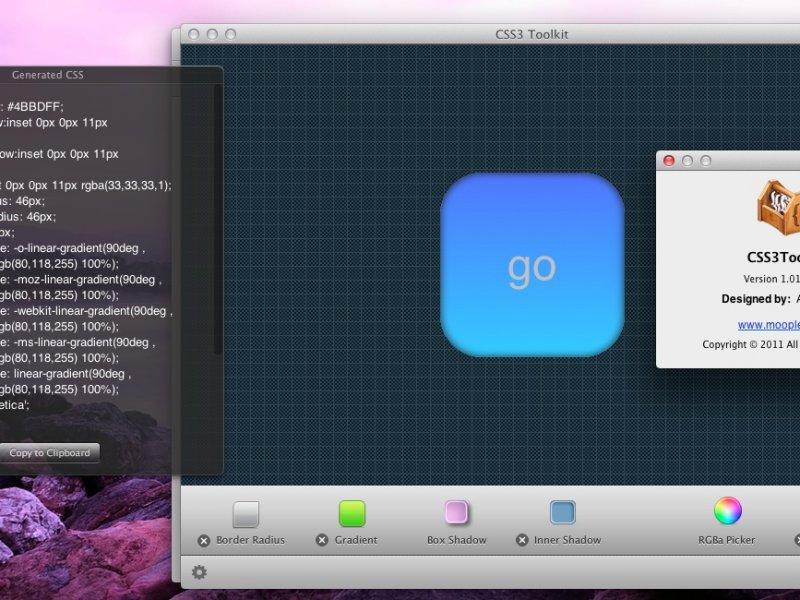Click the 'Version 1.01' text in About window
The width and height of the screenshot is (800, 600).
click(x=771, y=279)
